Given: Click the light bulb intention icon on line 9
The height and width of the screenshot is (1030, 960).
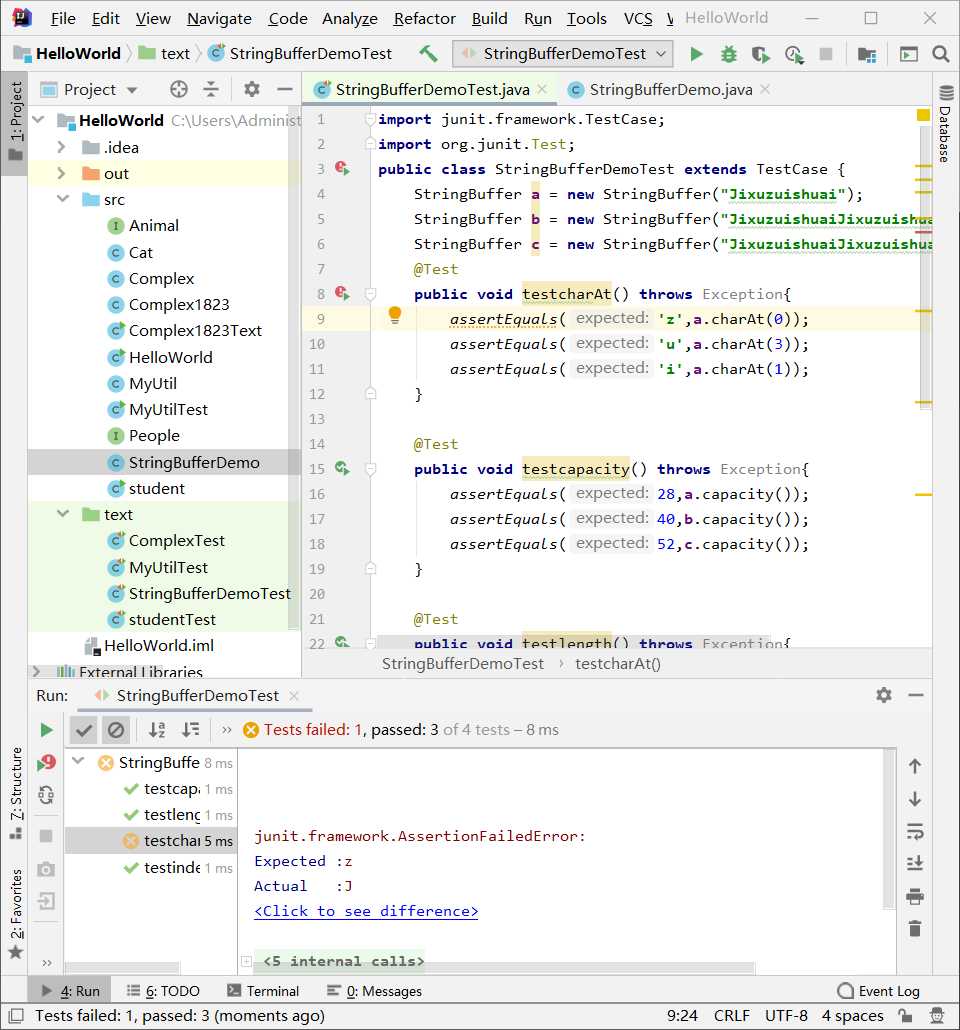Looking at the screenshot, I should (x=394, y=315).
